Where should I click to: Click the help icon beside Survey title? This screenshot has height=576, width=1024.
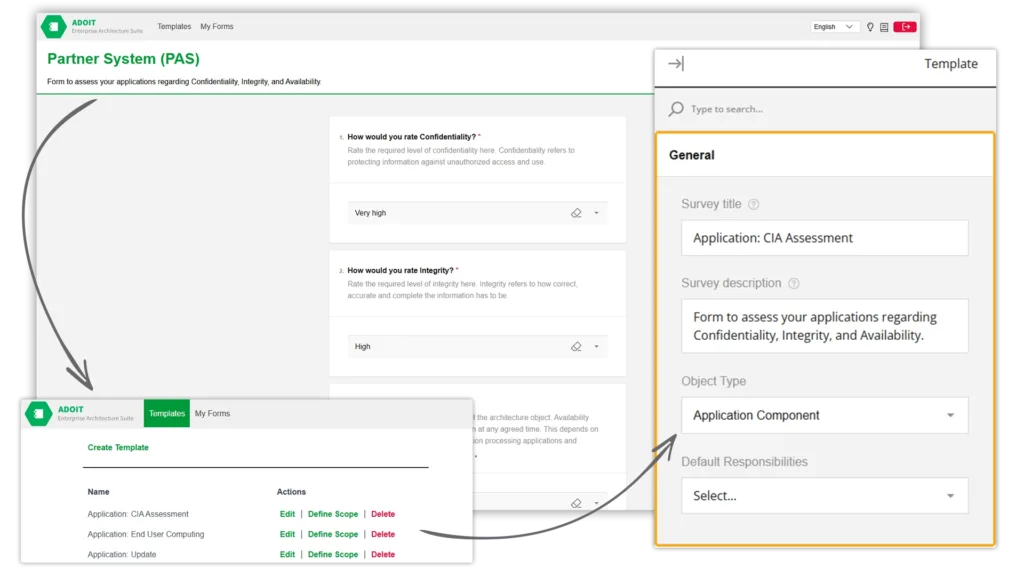[754, 204]
